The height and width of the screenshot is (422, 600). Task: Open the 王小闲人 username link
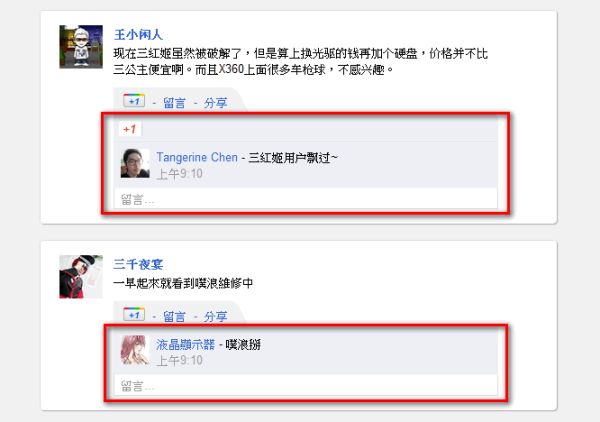pyautogui.click(x=138, y=34)
